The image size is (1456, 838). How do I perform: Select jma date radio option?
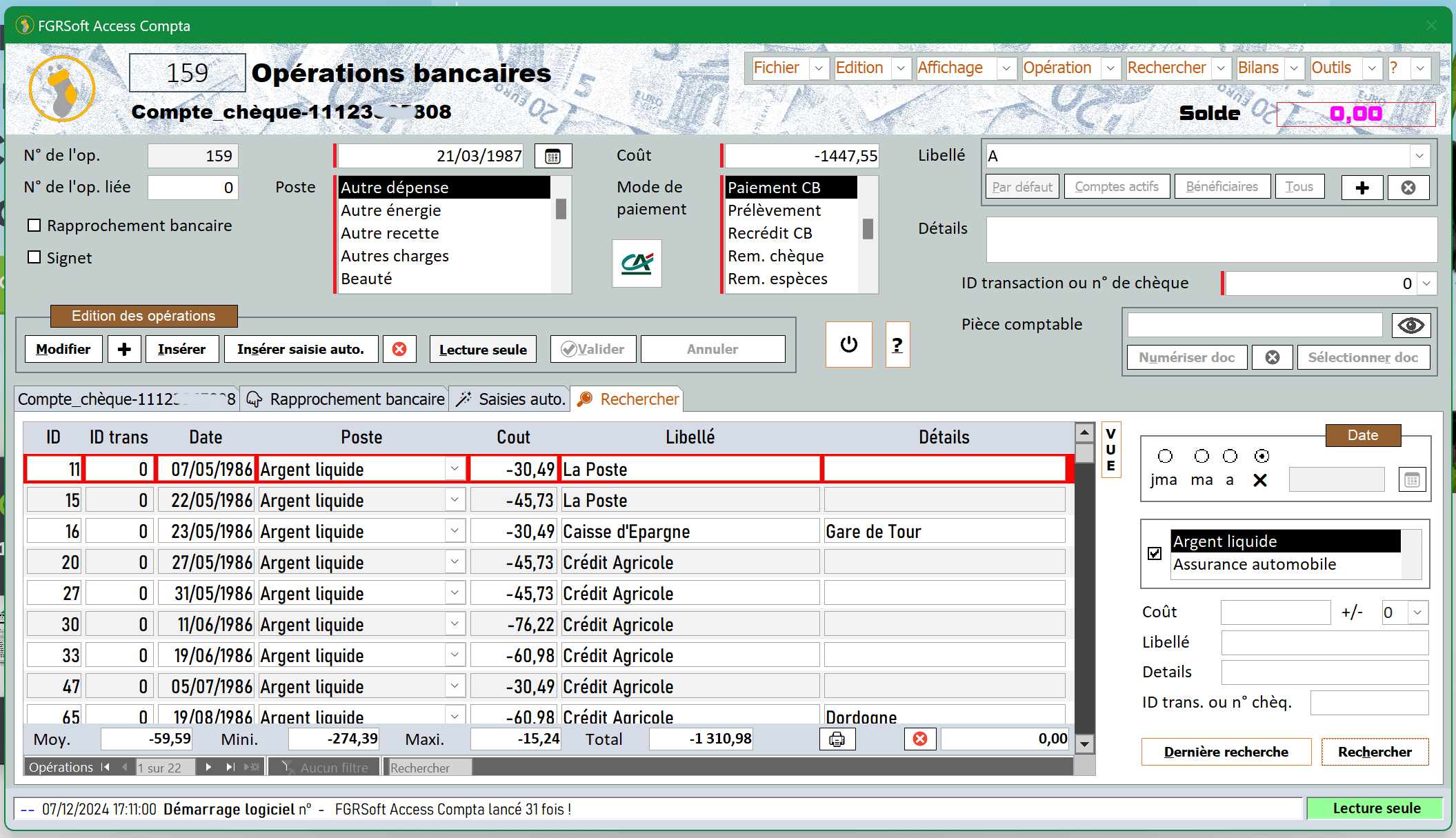1165,456
